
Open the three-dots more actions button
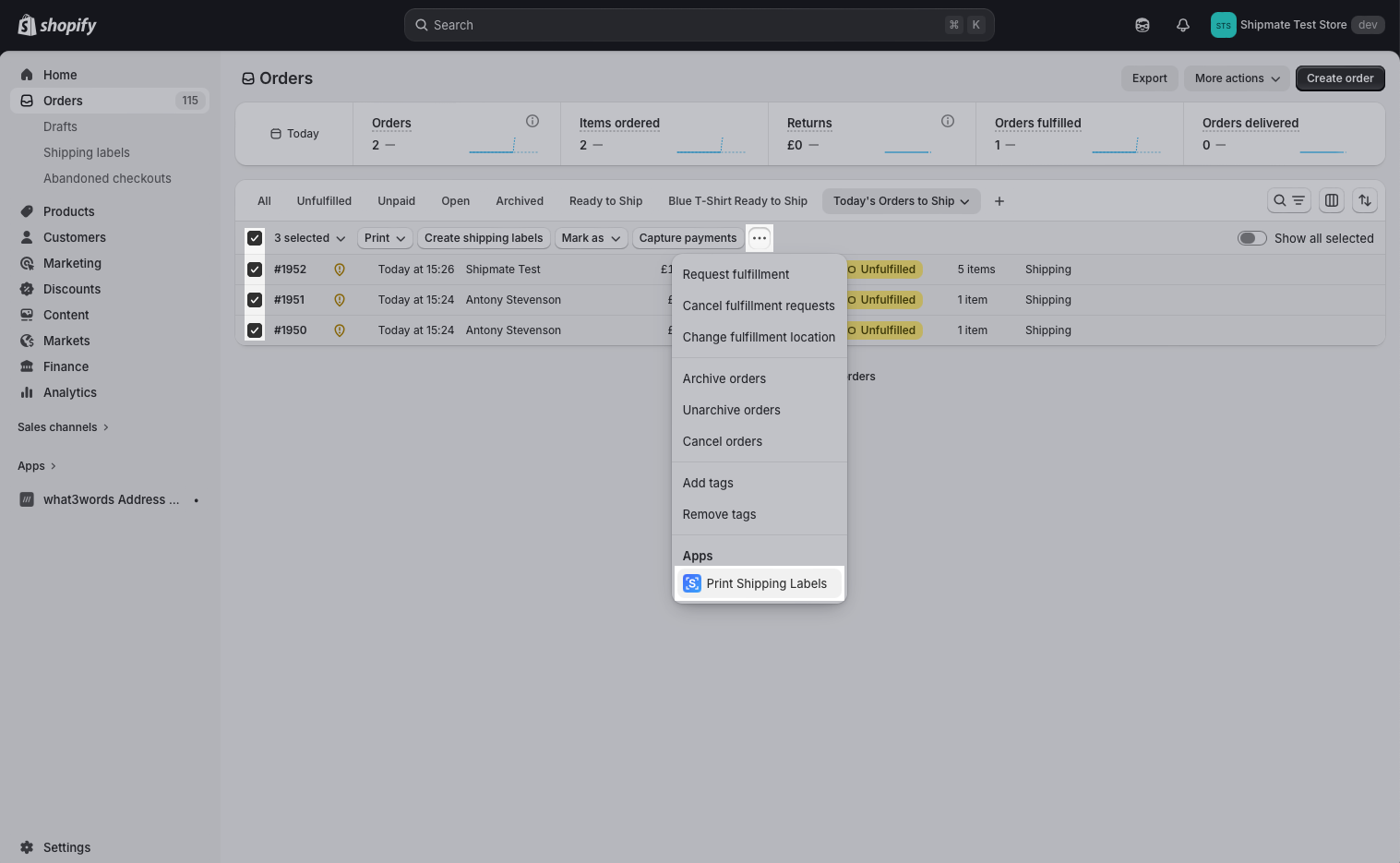pos(759,238)
